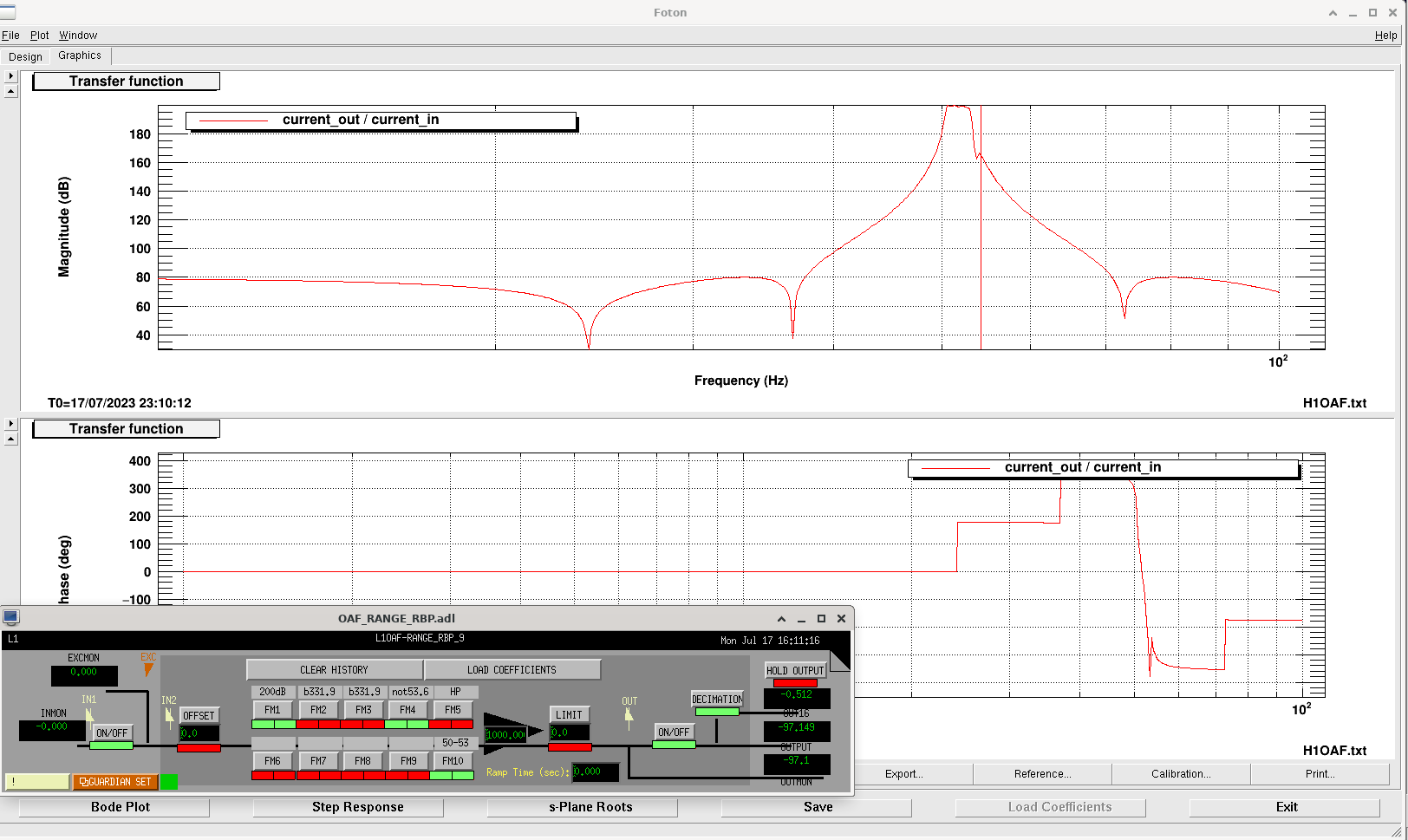Click the CLEAR HISTORY button
The image size is (1408, 840).
pyautogui.click(x=334, y=670)
